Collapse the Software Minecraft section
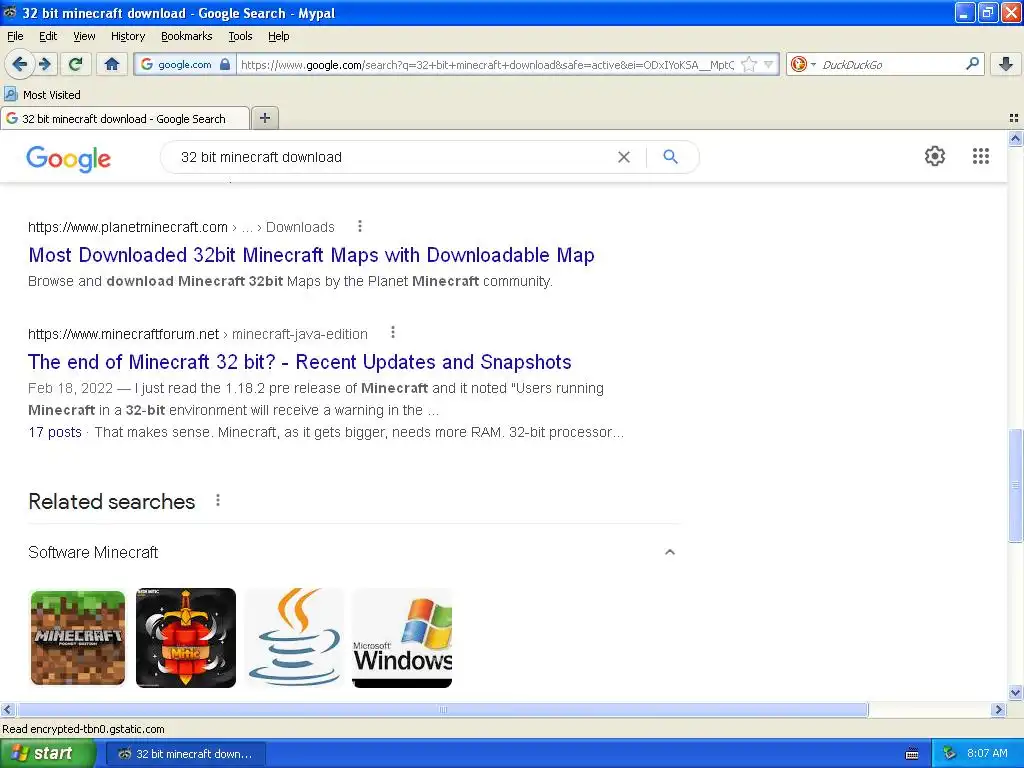 [669, 552]
